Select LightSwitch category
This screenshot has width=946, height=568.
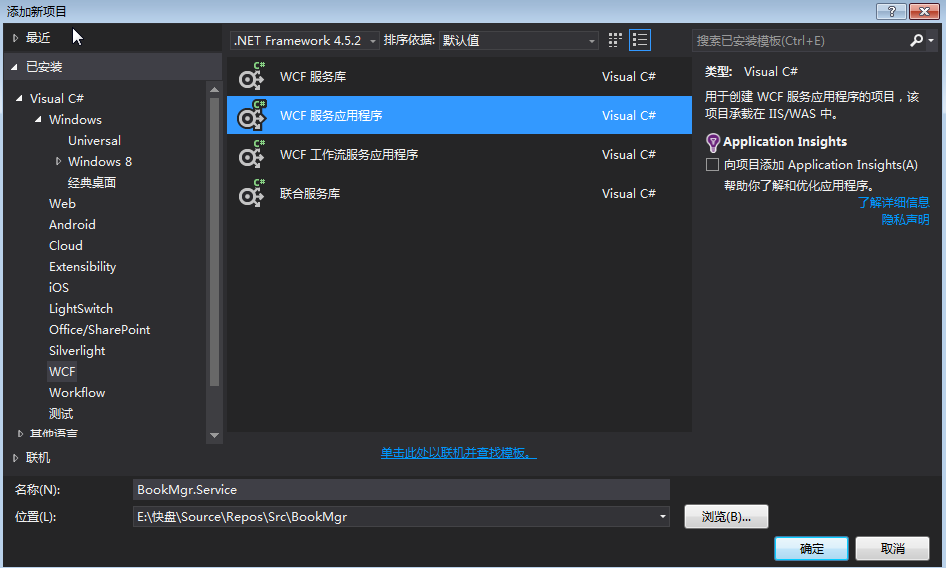point(81,308)
